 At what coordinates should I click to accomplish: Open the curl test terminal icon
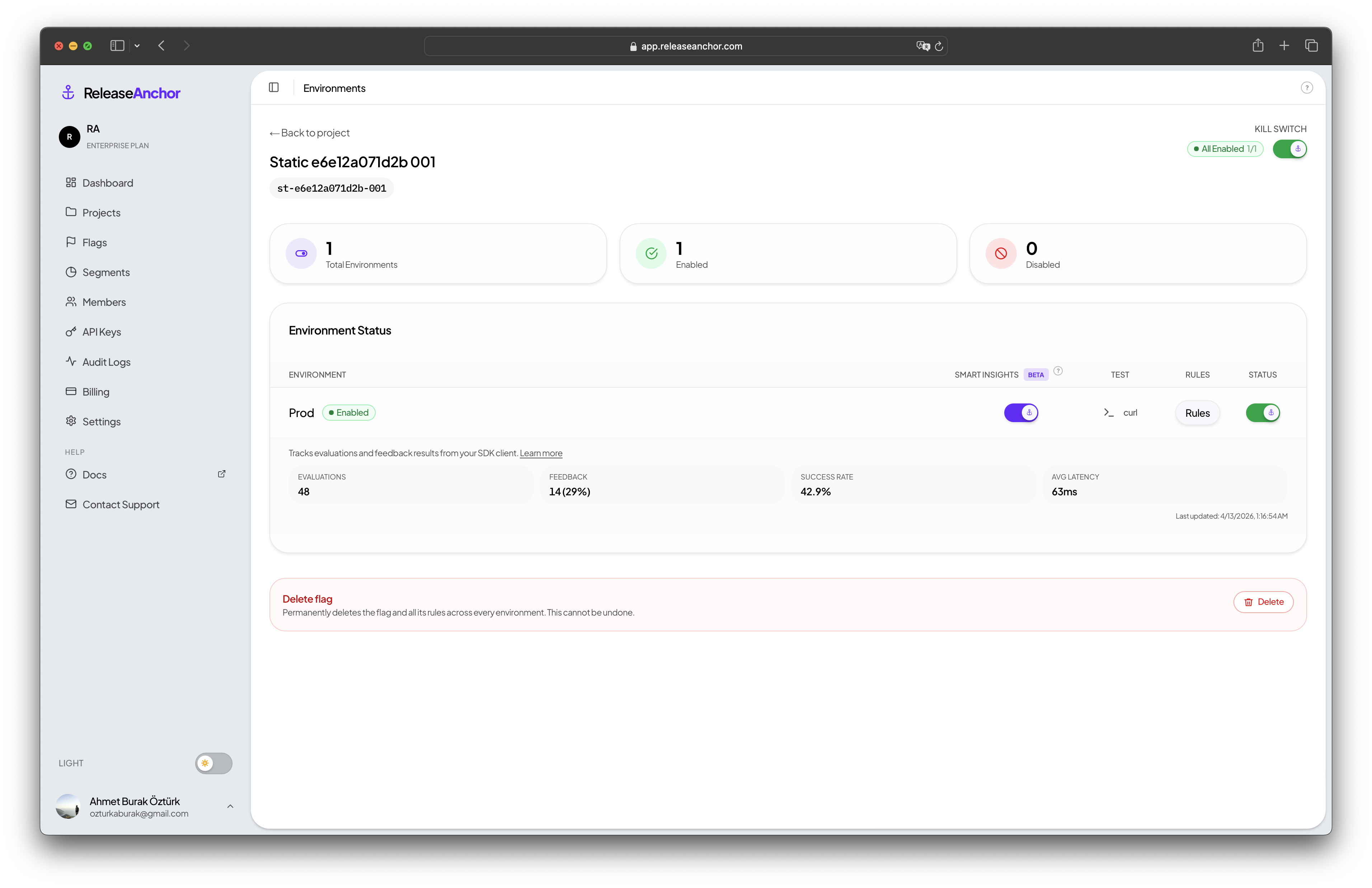click(x=1109, y=412)
